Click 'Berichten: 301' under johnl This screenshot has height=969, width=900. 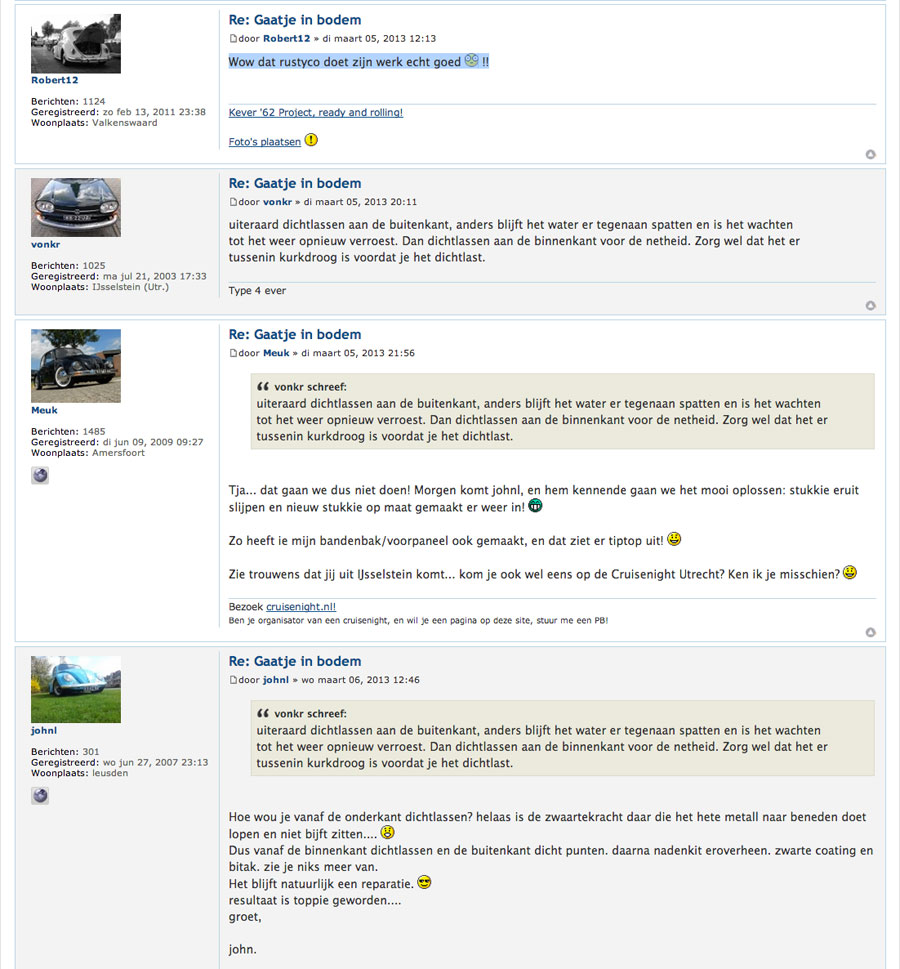[x=65, y=751]
